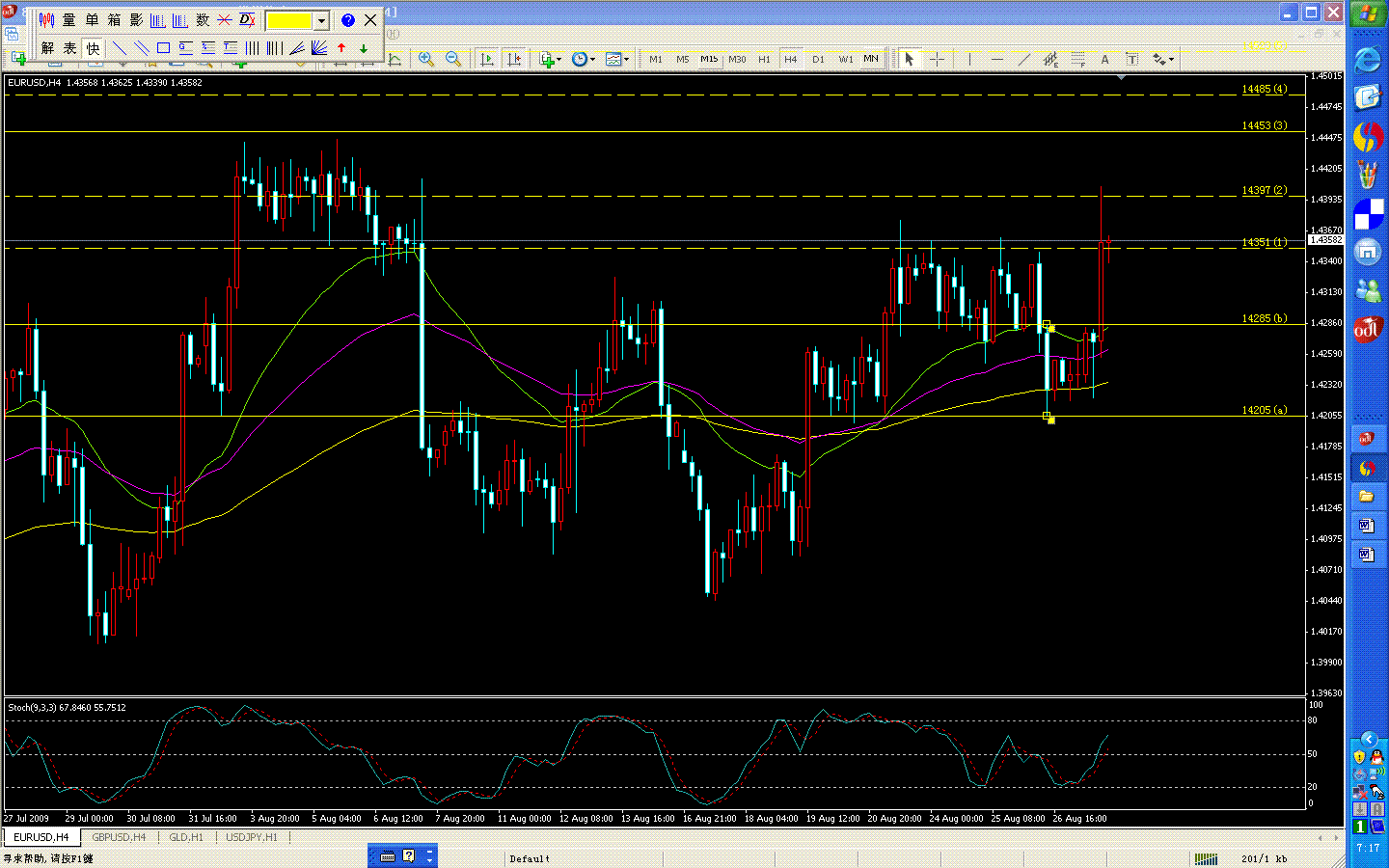Select the H4 timeframe button
Screen dimensions: 1389x868
[791, 59]
